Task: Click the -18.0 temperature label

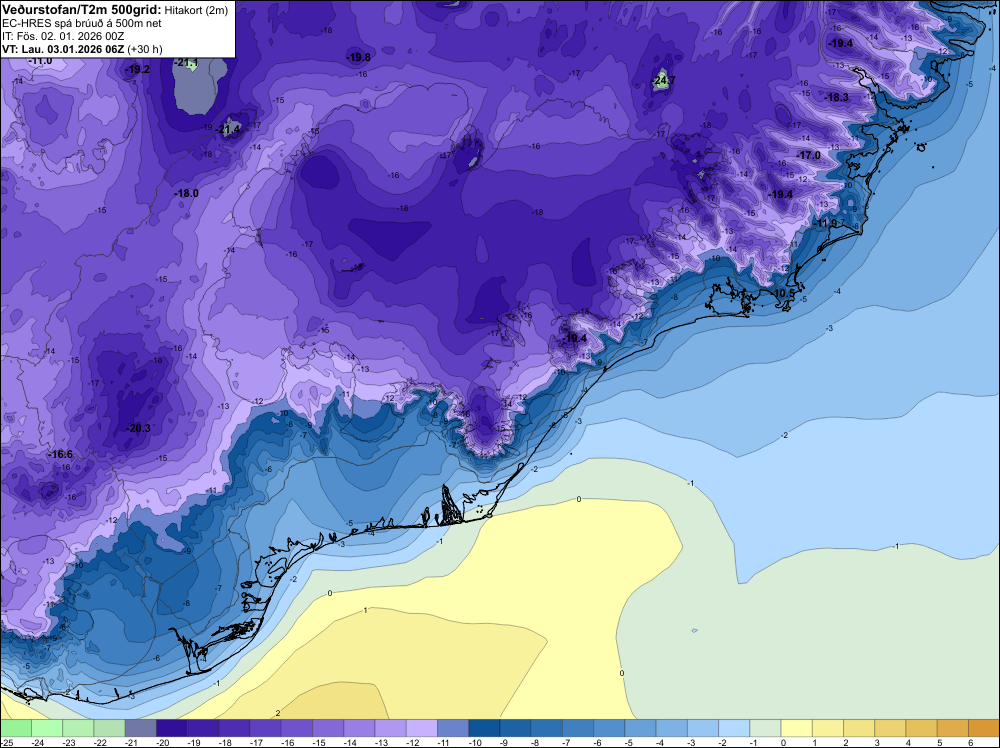Action: [x=186, y=193]
